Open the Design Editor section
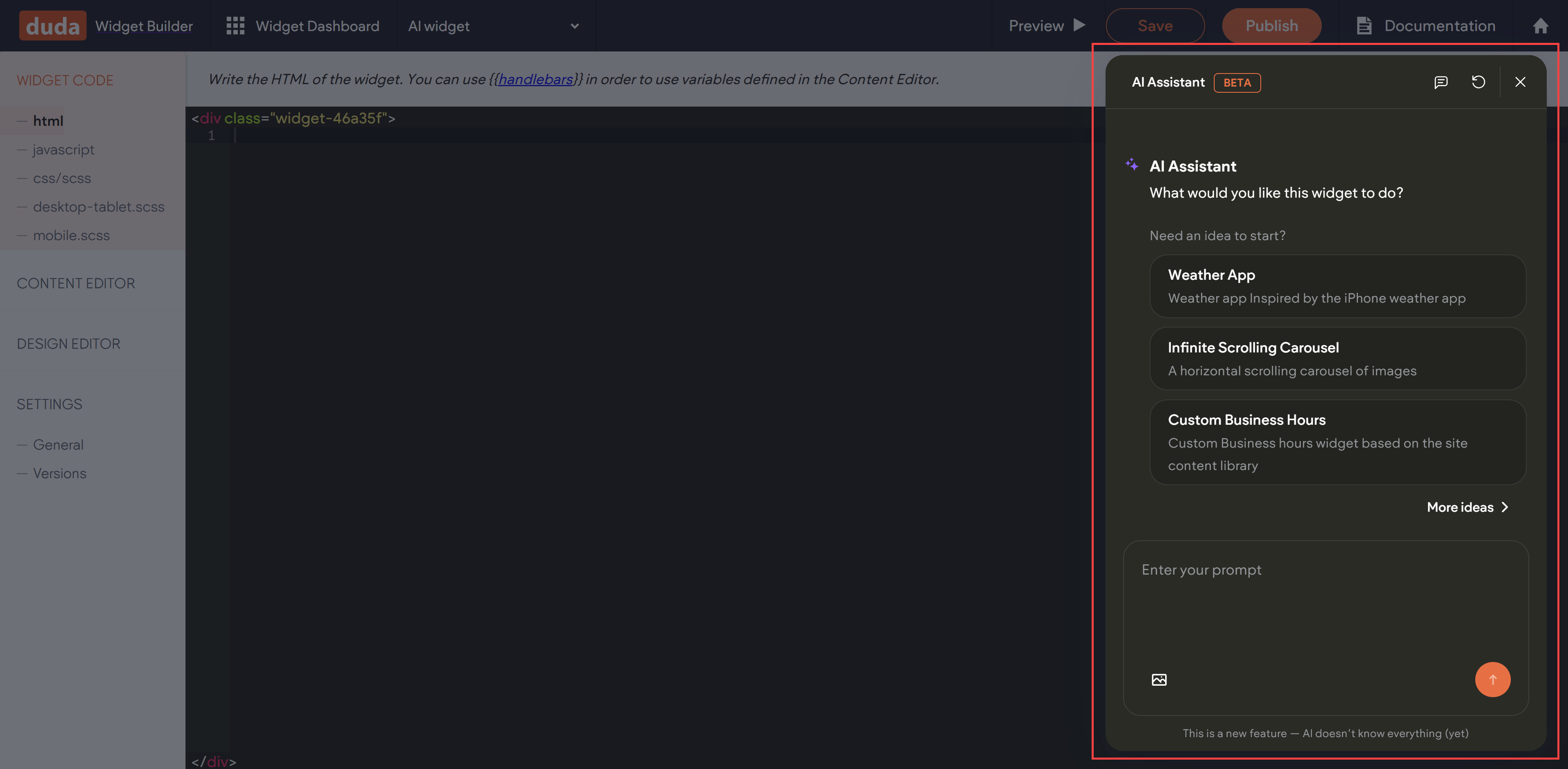Screen dimensions: 1568x769 tap(68, 344)
